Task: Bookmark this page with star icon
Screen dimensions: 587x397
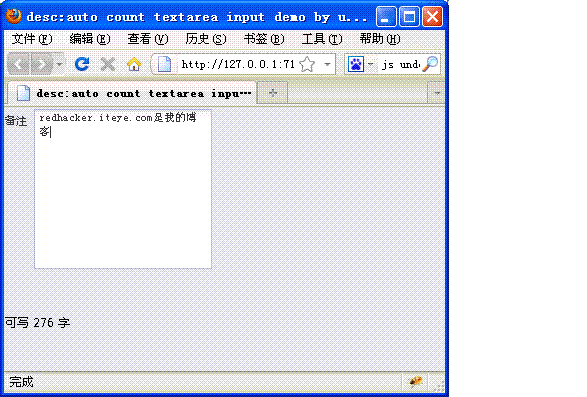Action: coord(307,64)
